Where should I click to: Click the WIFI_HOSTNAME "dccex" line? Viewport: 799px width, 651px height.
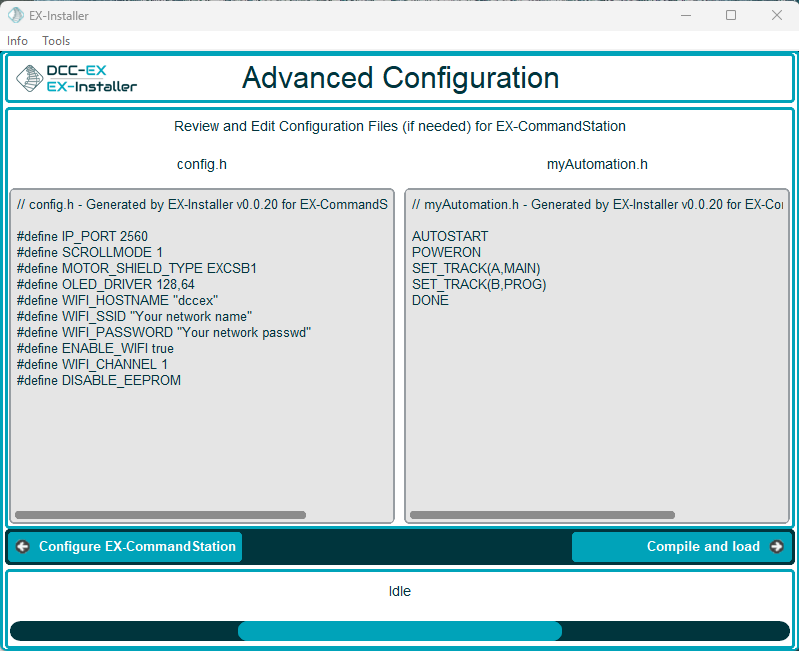coord(117,301)
